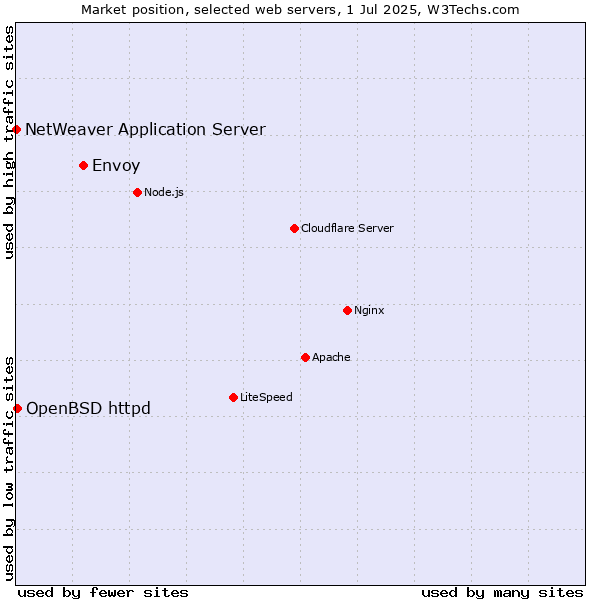
Task: Select the 'Nginx' text label
Action: point(369,310)
